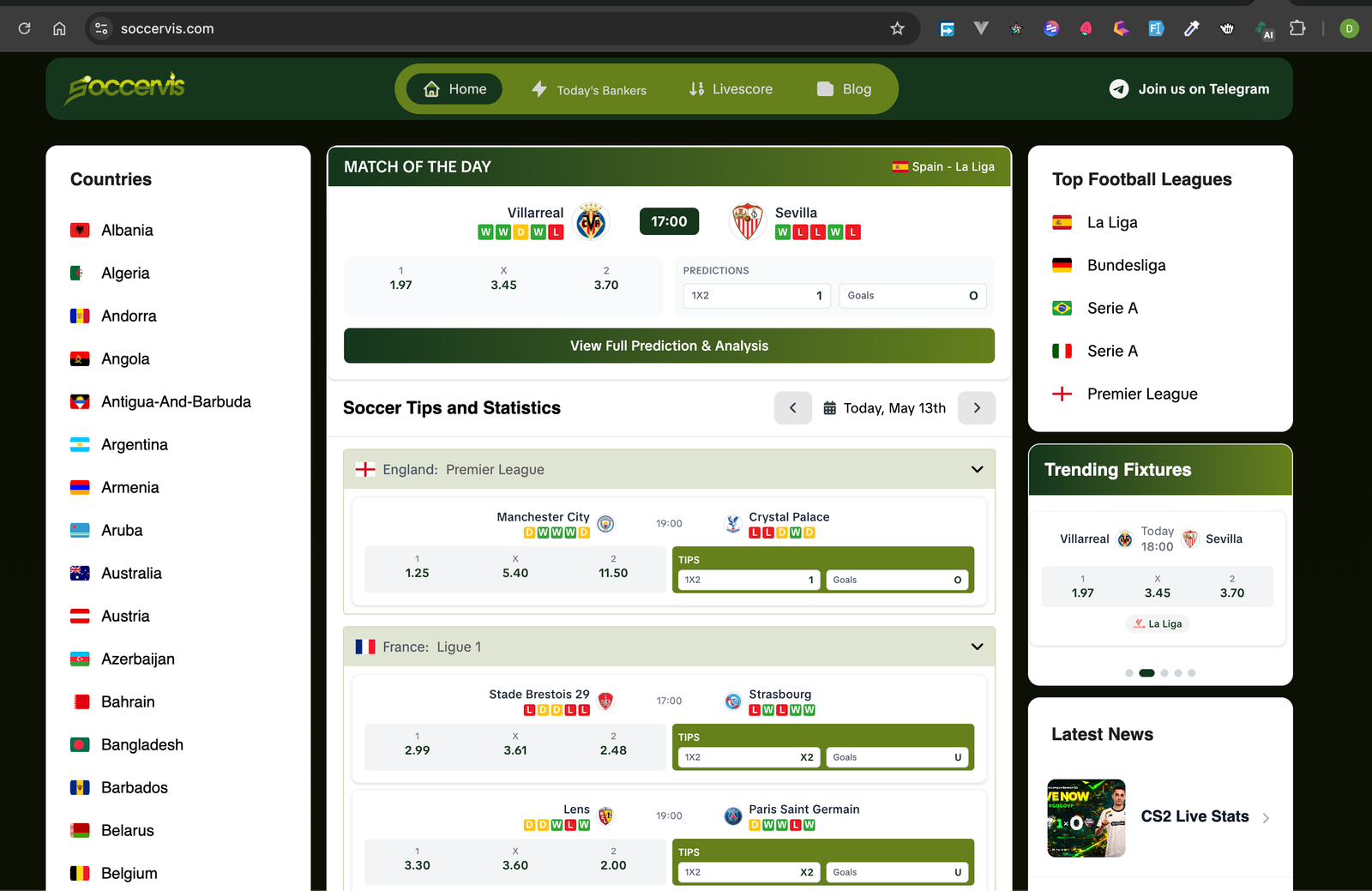This screenshot has width=1372, height=891.
Task: Click the Villarreal crest in Match of the Day
Action: click(591, 222)
